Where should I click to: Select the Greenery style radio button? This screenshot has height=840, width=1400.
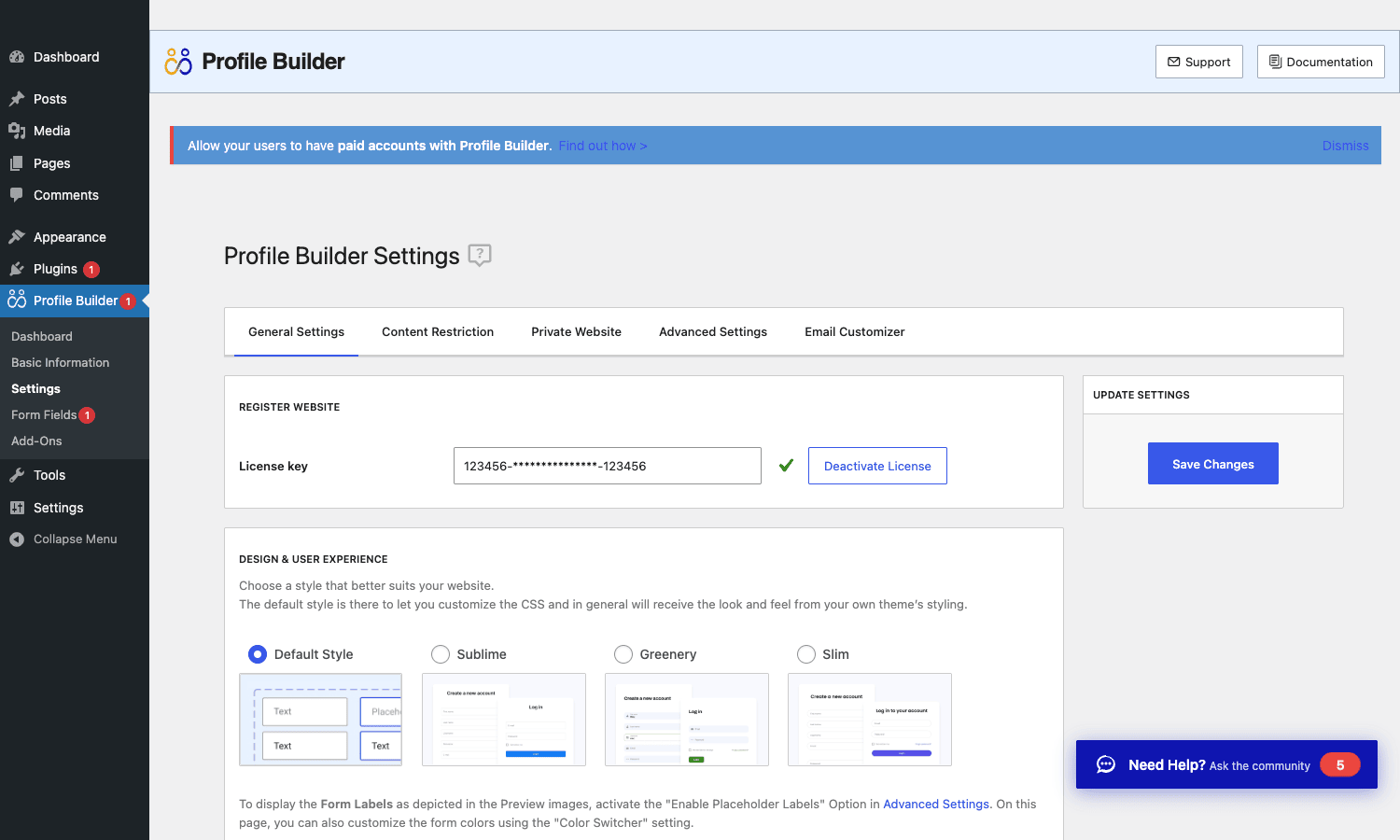623,654
